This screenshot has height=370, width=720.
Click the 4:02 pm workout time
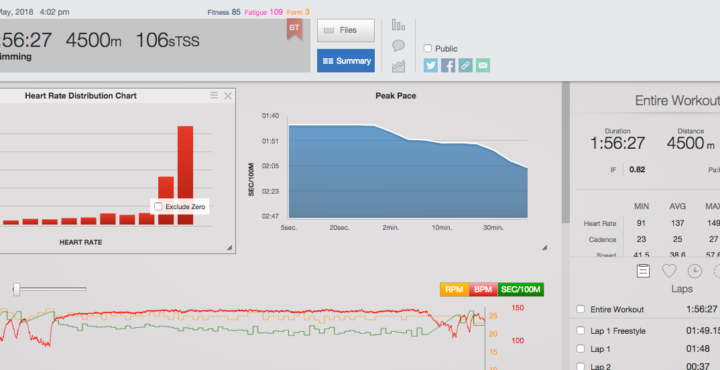coord(55,12)
